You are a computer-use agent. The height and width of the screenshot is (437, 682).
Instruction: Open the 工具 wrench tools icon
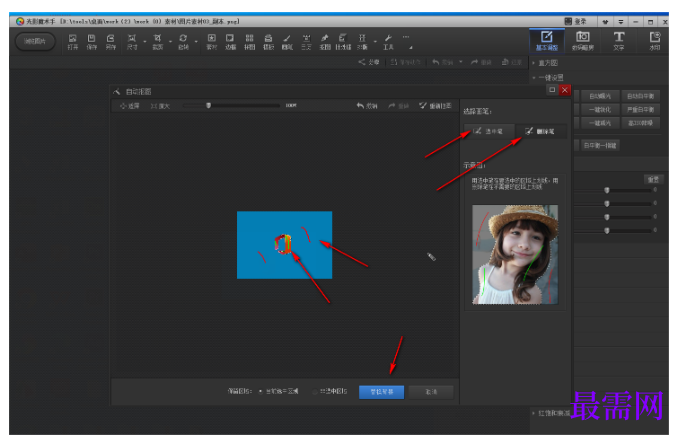coord(388,42)
